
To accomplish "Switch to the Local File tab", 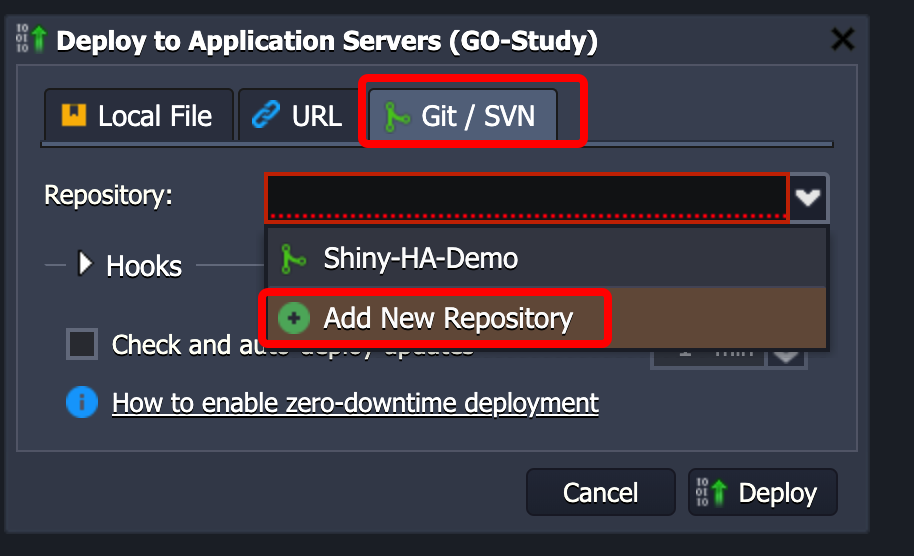I will tap(139, 116).
